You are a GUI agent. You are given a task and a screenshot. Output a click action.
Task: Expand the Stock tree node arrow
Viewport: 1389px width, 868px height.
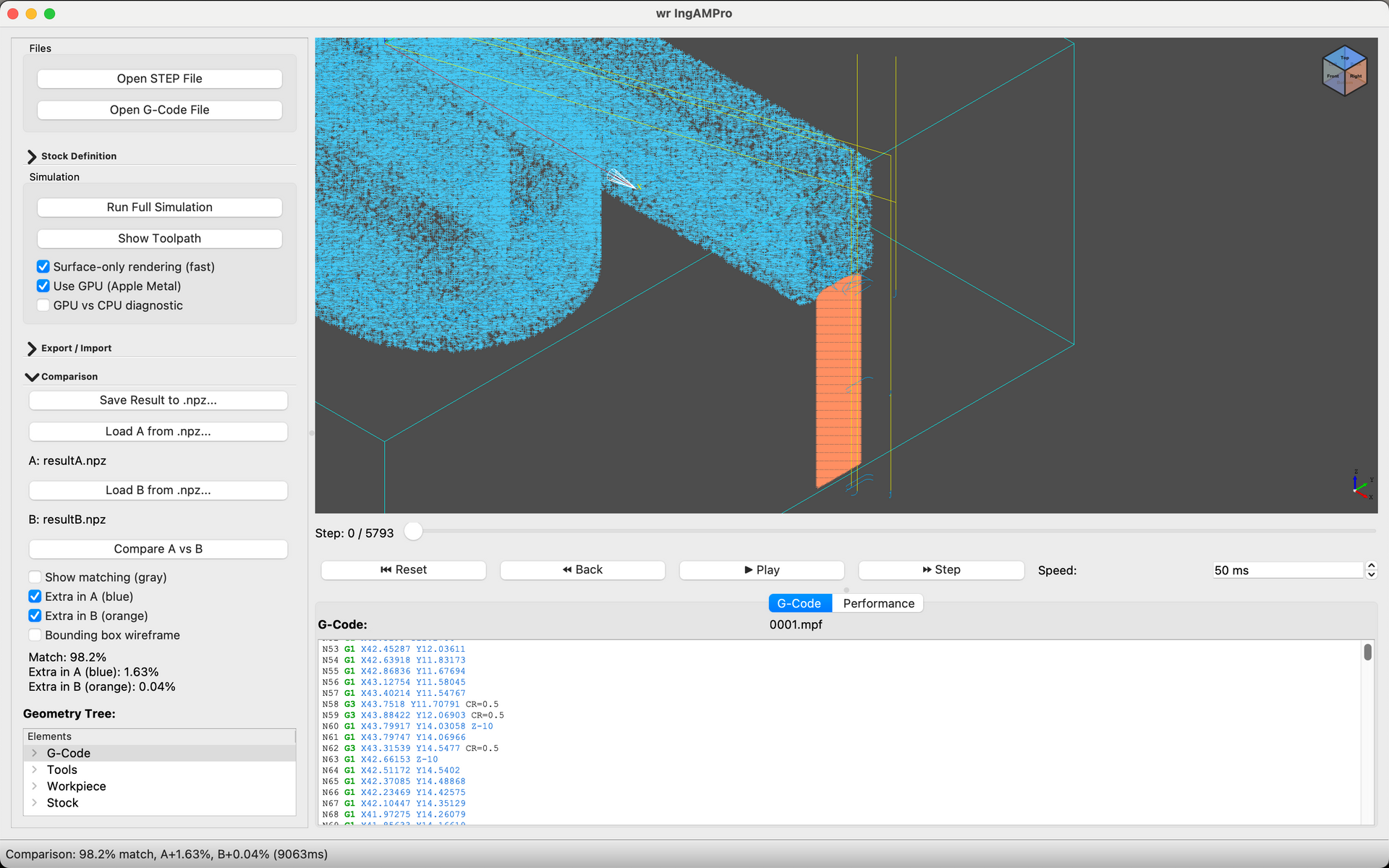34,803
